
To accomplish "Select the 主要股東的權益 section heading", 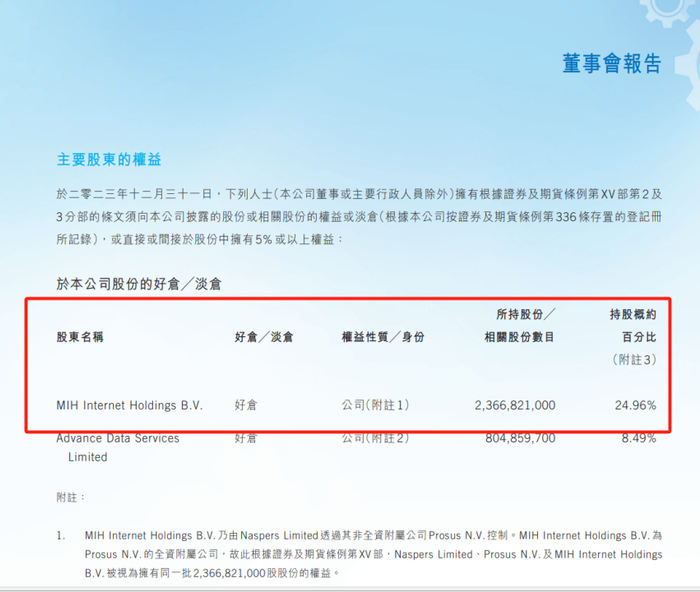I will coord(109,159).
